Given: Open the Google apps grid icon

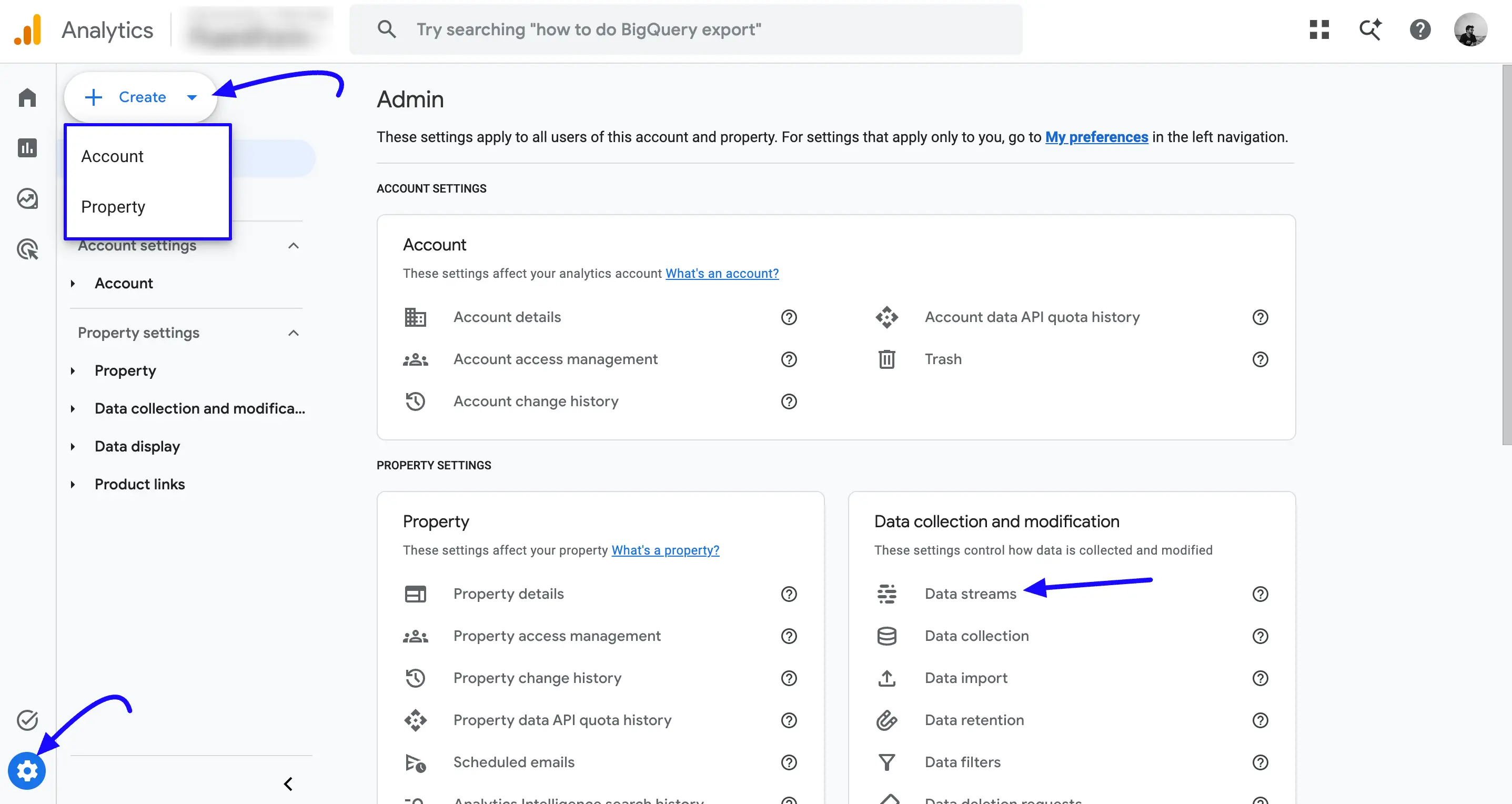Looking at the screenshot, I should point(1319,29).
